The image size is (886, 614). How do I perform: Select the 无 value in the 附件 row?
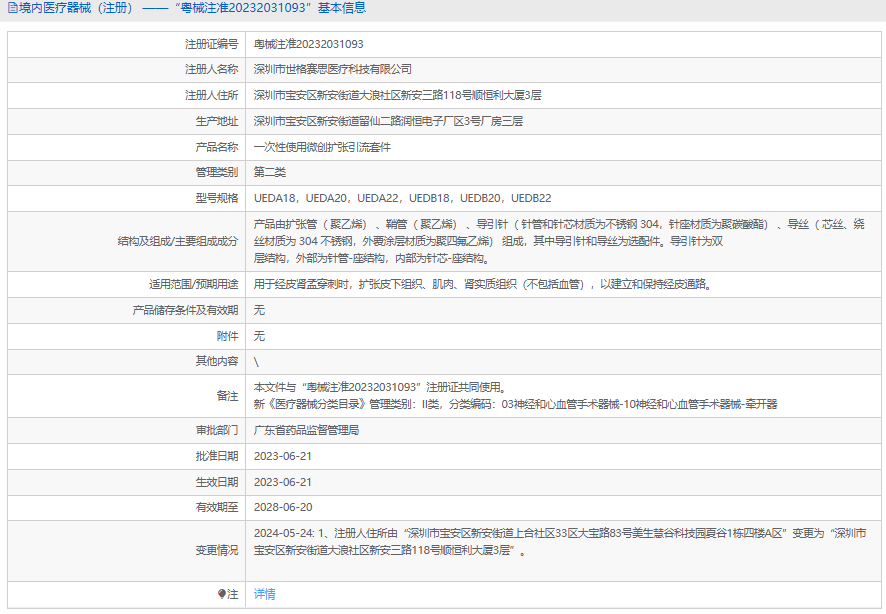point(259,336)
